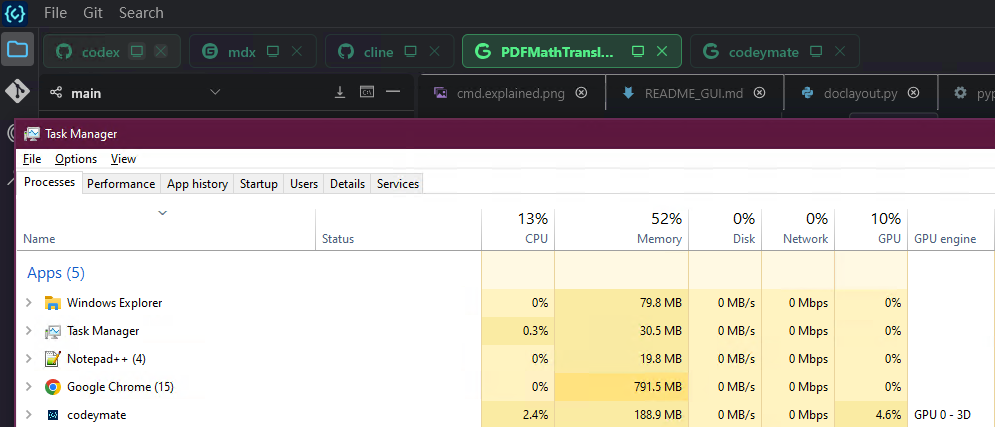Click the branch share icon beside main
The image size is (995, 427).
tap(56, 93)
